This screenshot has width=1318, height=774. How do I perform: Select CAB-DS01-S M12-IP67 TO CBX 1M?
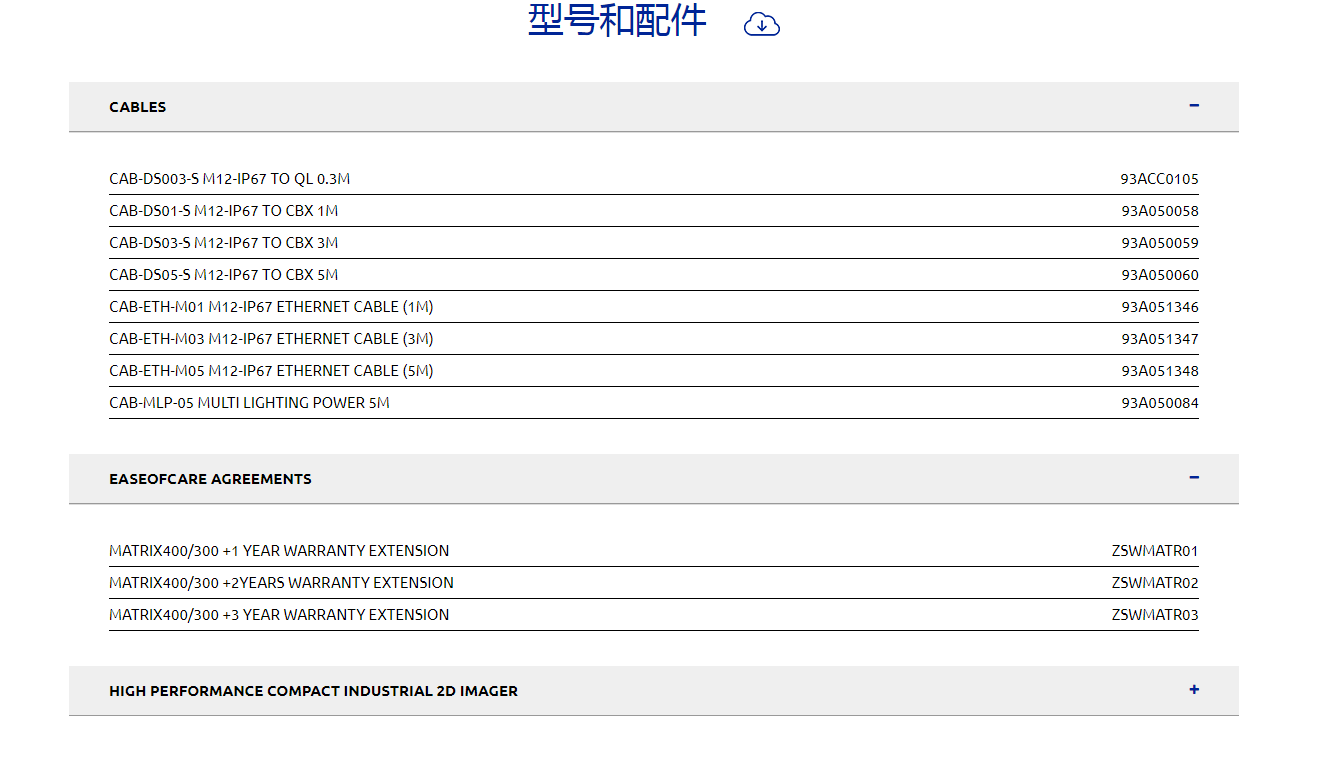pyautogui.click(x=224, y=211)
